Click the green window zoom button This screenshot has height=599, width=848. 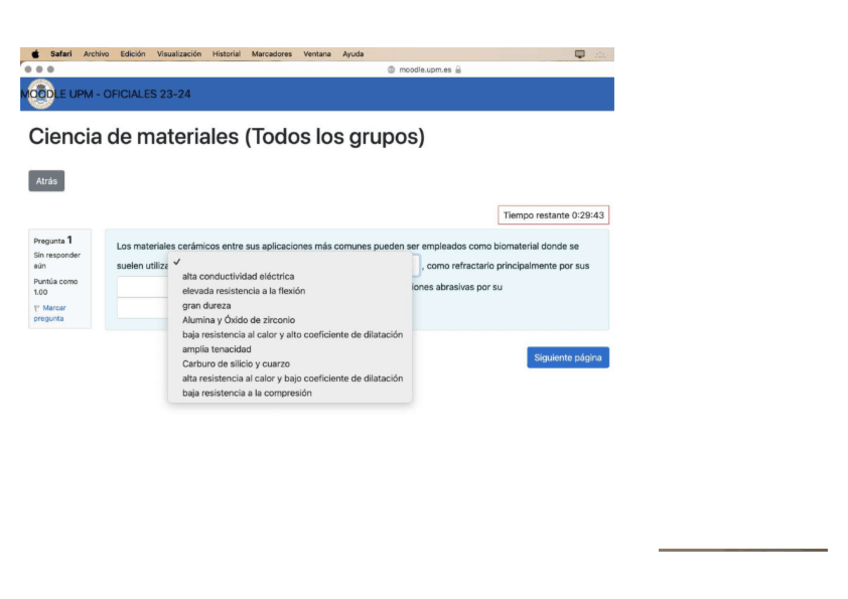click(x=50, y=69)
